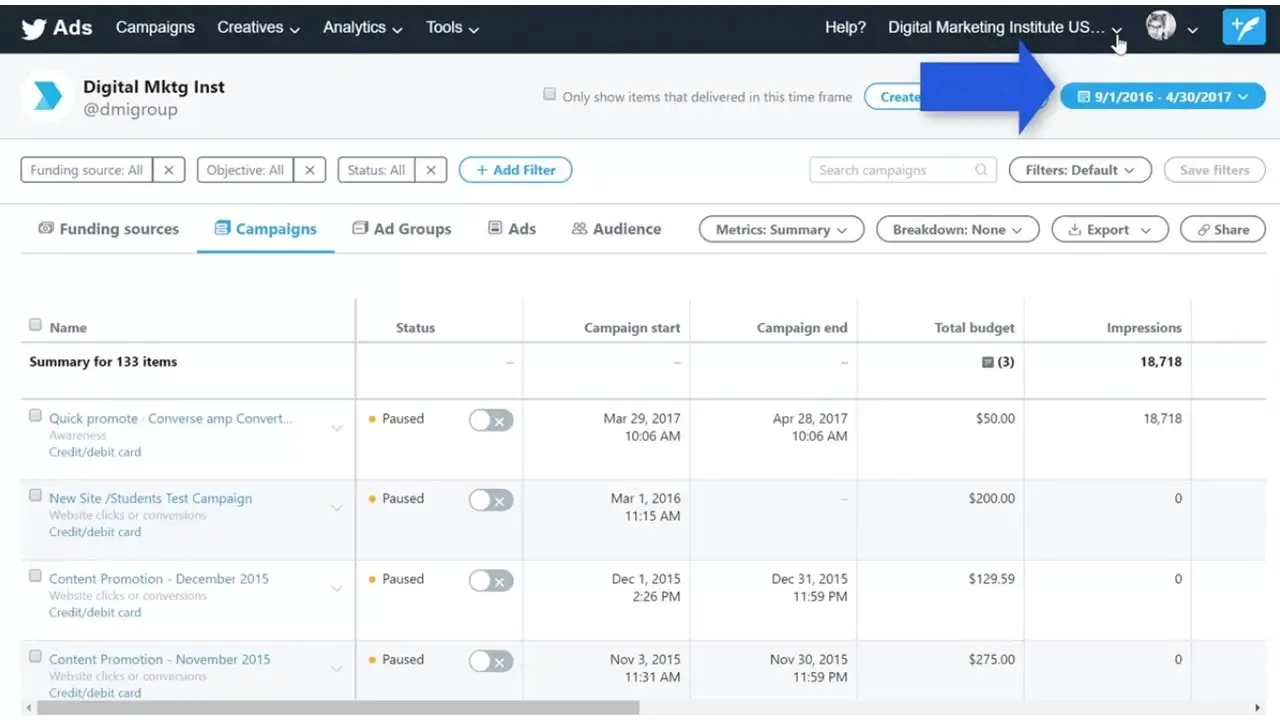Image resolution: width=1280 pixels, height=720 pixels.
Task: Switch to the Ads tab
Action: pos(512,229)
